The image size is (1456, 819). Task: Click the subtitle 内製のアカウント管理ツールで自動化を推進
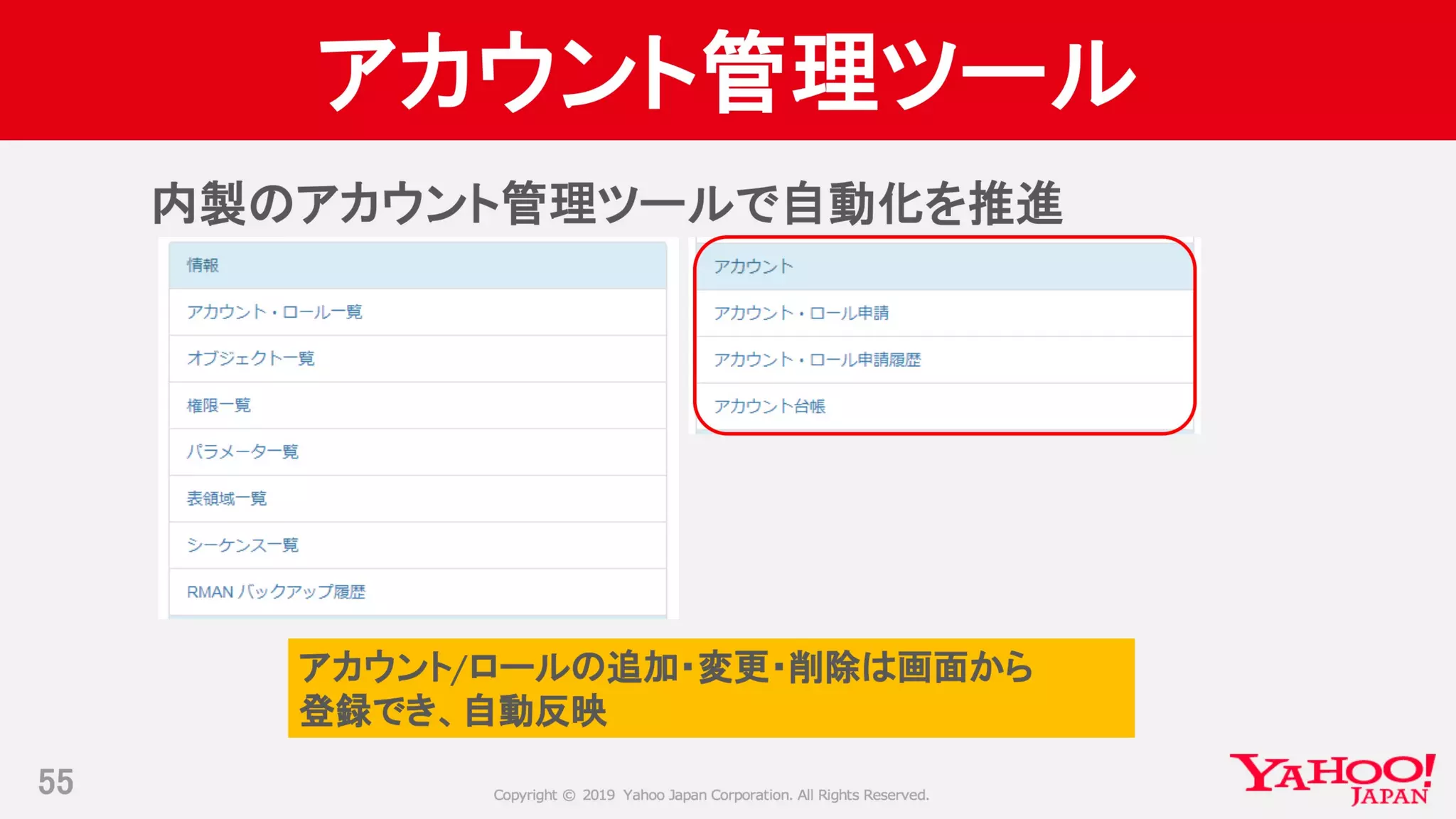tap(608, 203)
